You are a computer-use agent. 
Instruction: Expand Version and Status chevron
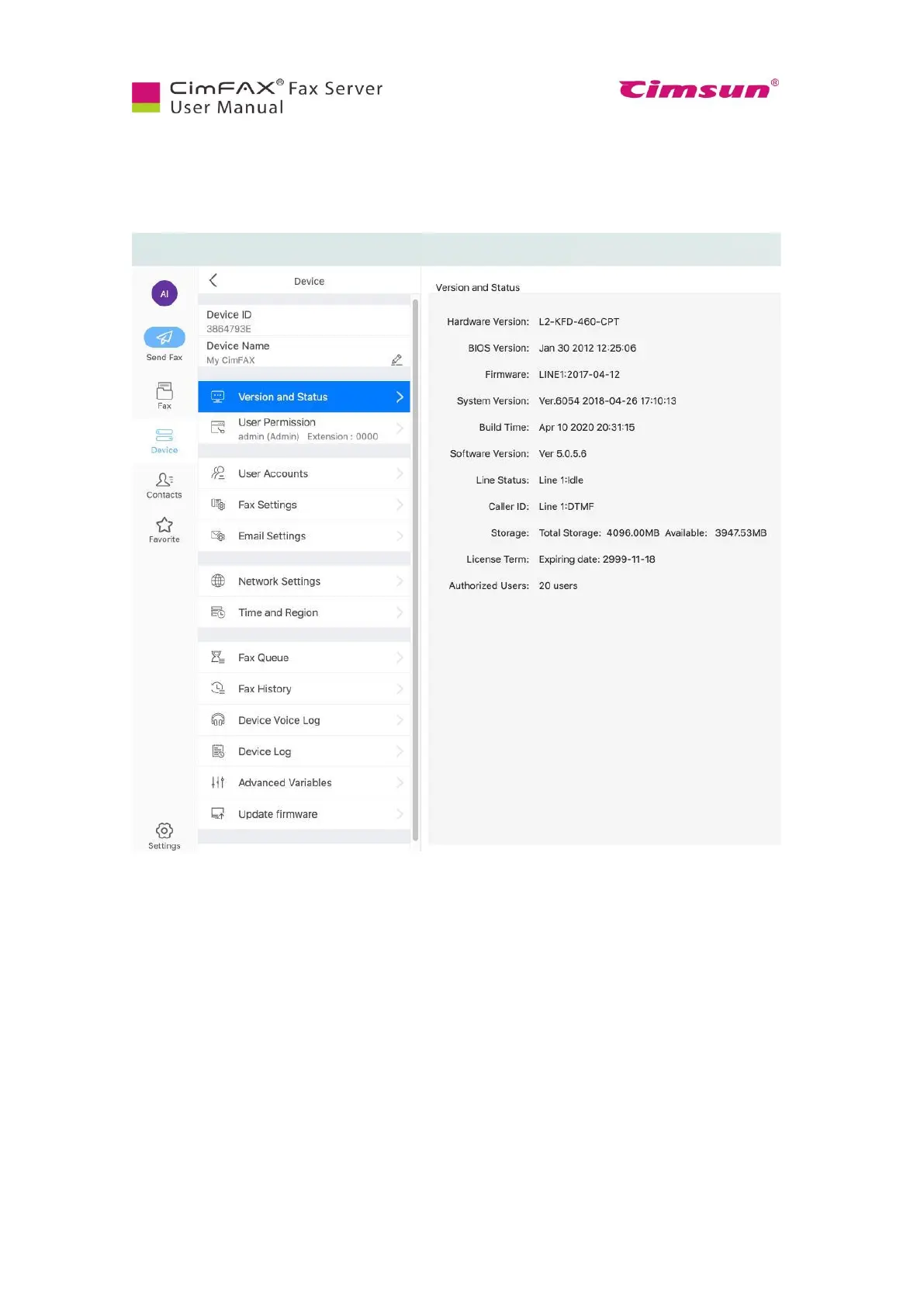point(400,397)
